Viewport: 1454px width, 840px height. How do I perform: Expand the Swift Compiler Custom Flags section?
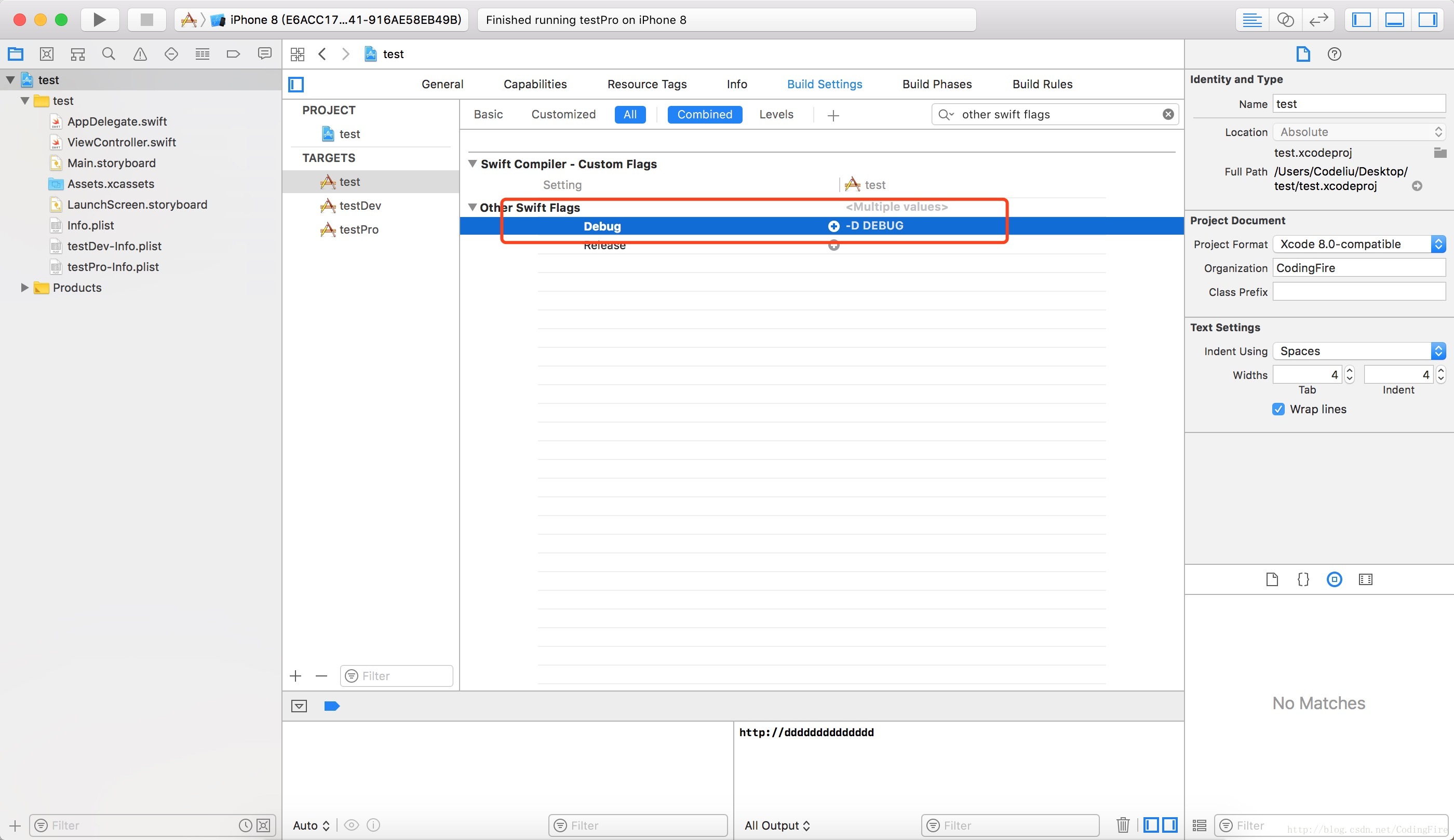coord(471,163)
